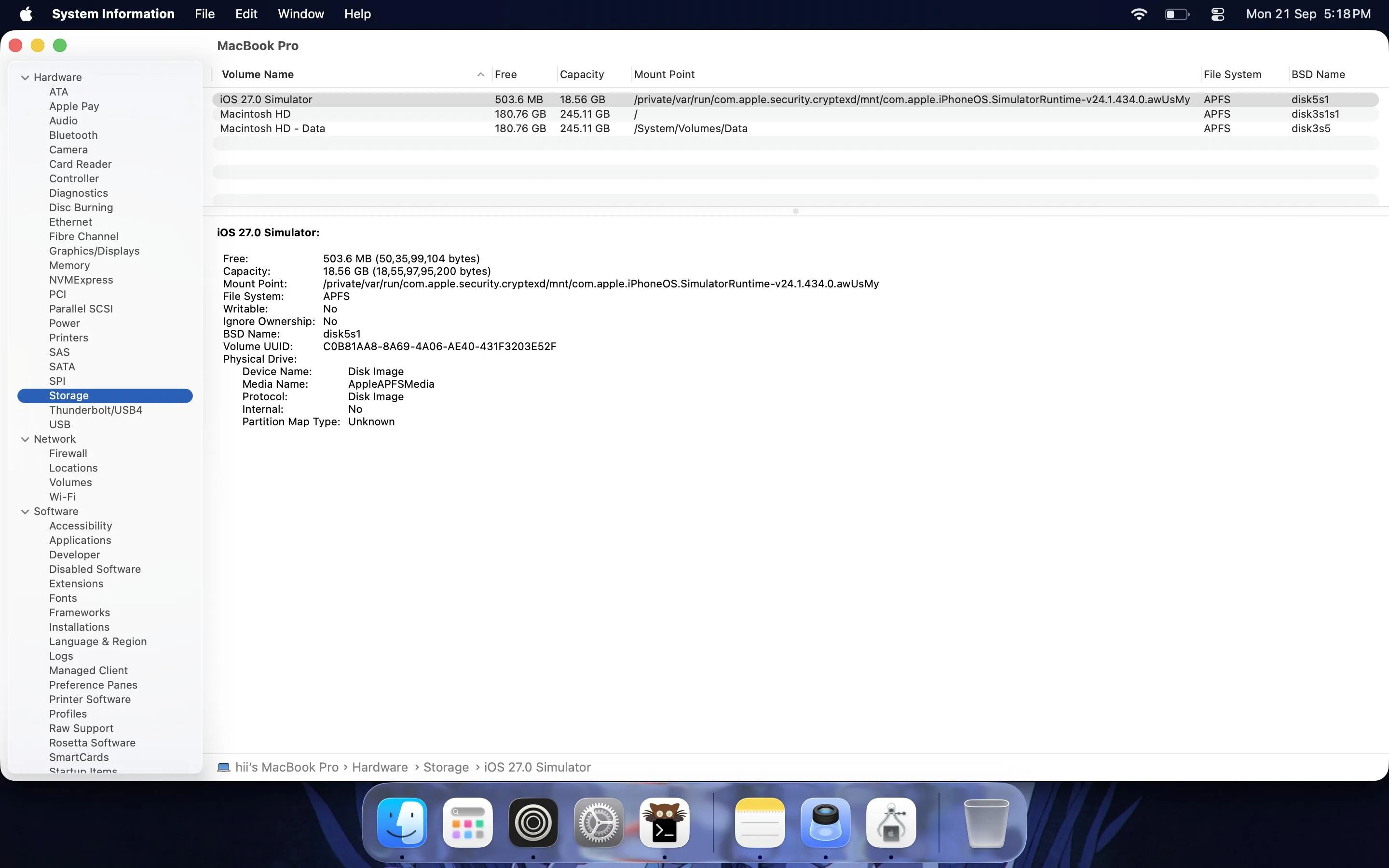Click iOS 27.0 Simulator in path bar
Screen dimensions: 1389x868
pyautogui.click(x=537, y=768)
